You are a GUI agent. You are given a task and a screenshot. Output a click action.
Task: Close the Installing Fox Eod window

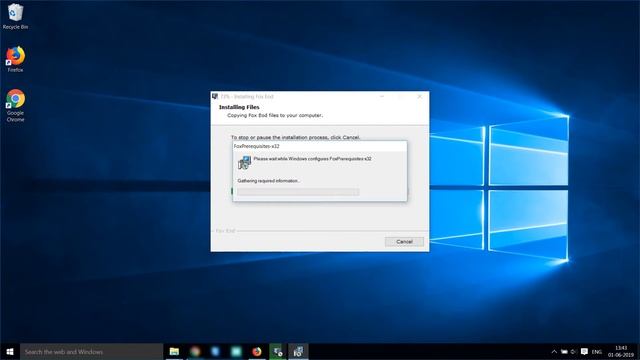(420, 96)
